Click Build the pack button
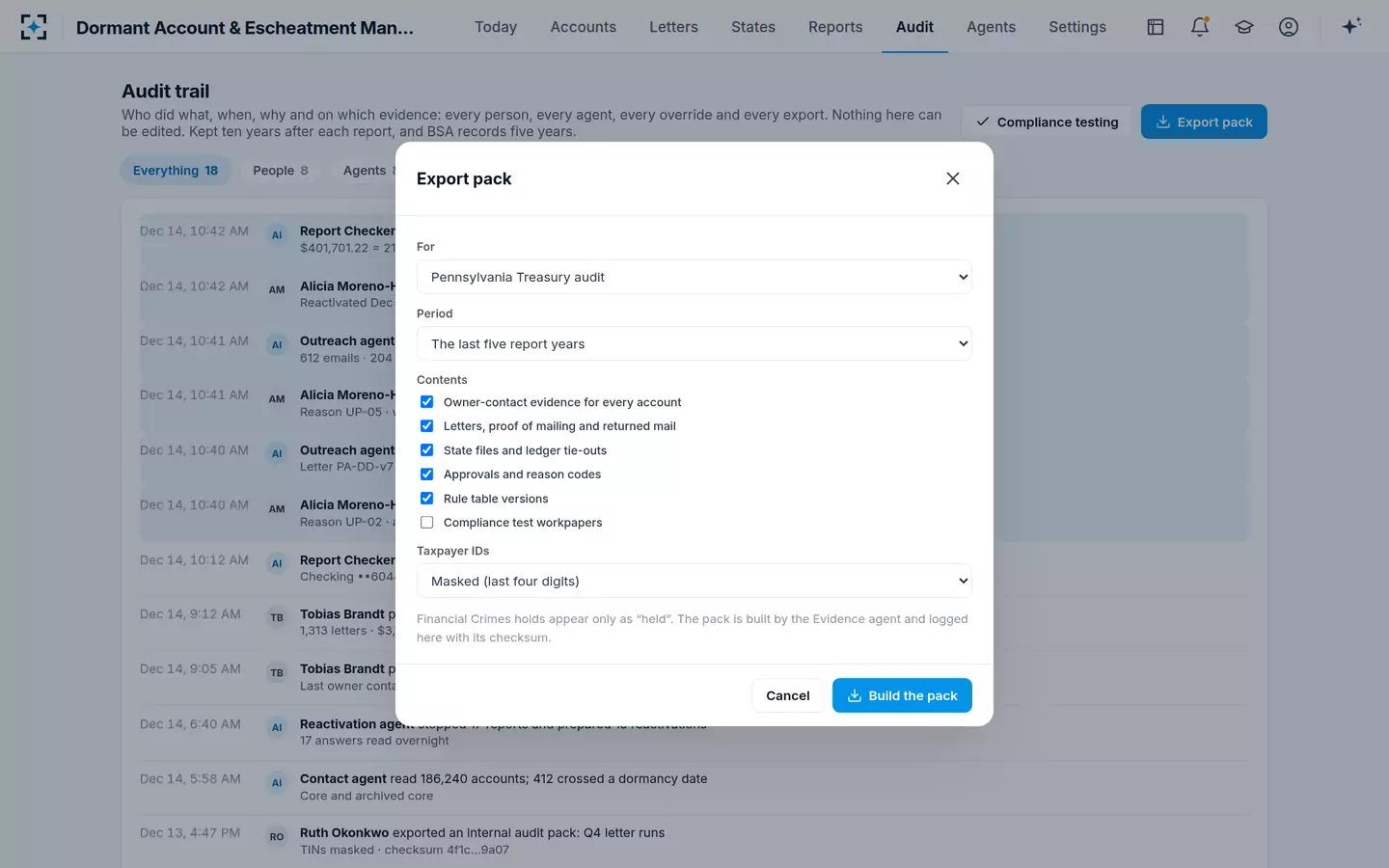The height and width of the screenshot is (868, 1389). click(x=902, y=695)
